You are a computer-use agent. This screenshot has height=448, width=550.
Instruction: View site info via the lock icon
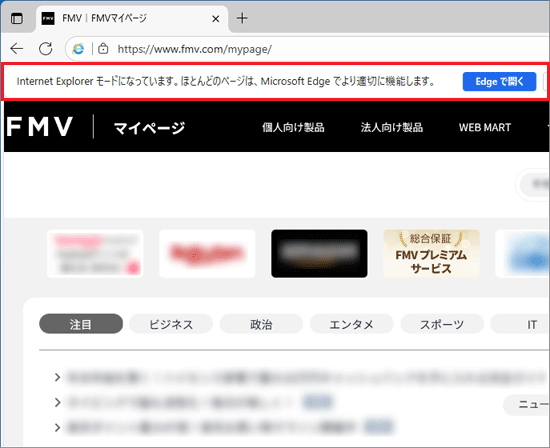[103, 48]
